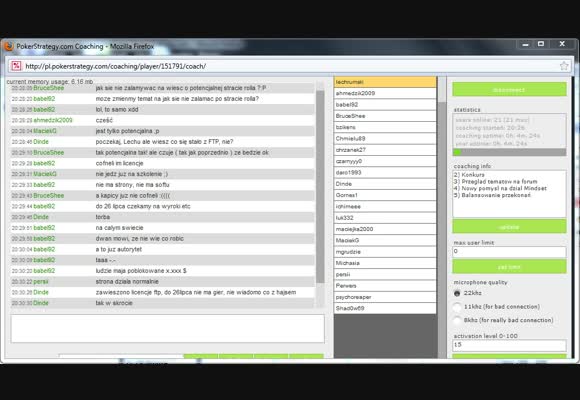
Task: Maximize the Firefox coaching window
Action: (x=541, y=44)
